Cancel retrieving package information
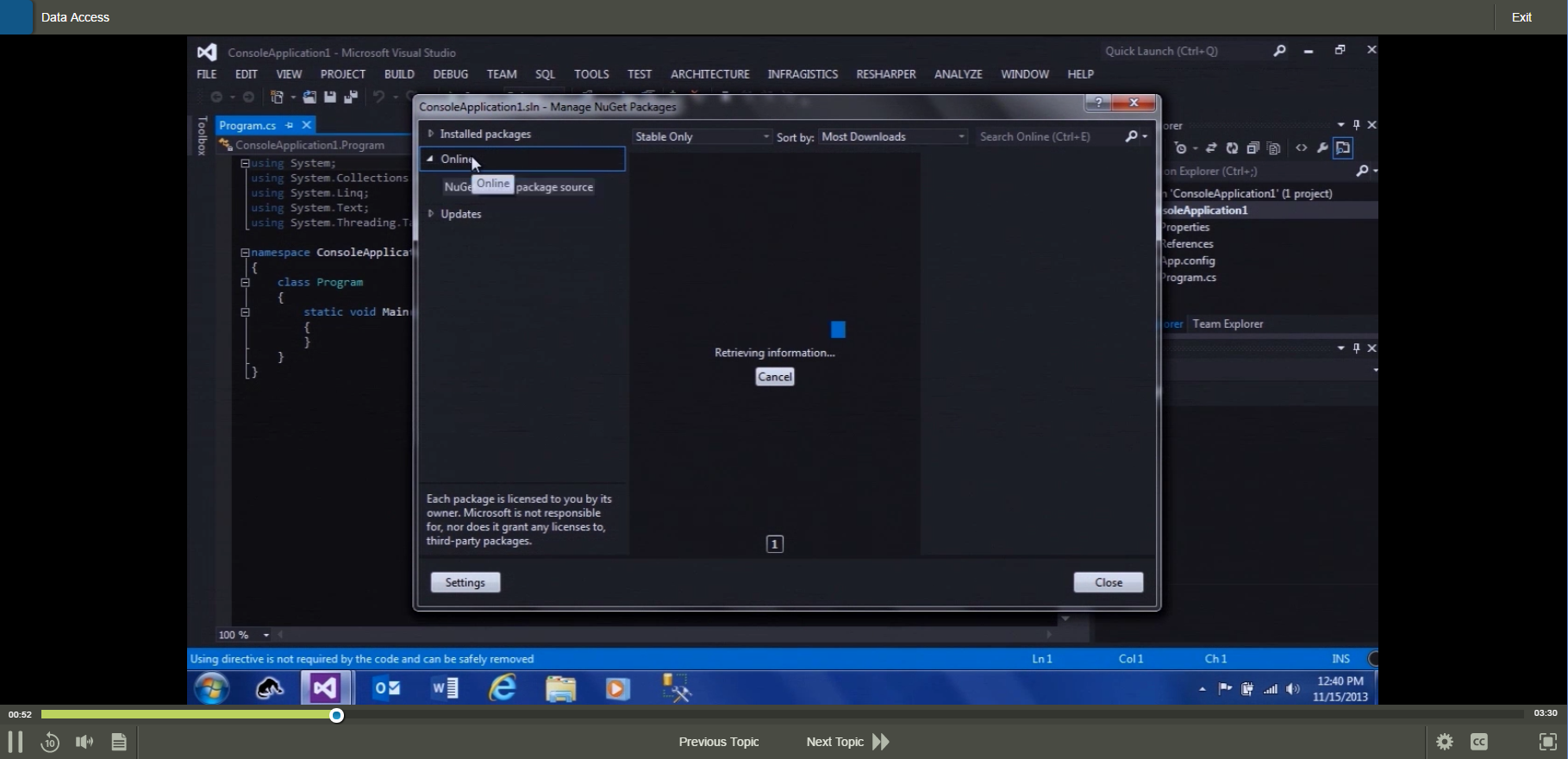Image resolution: width=1568 pixels, height=759 pixels. (775, 377)
